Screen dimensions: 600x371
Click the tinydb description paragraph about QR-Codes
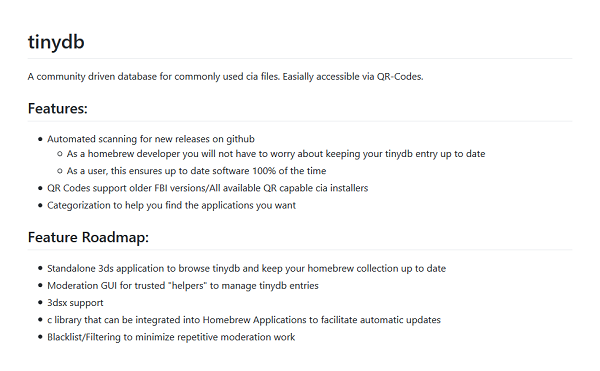tap(225, 76)
